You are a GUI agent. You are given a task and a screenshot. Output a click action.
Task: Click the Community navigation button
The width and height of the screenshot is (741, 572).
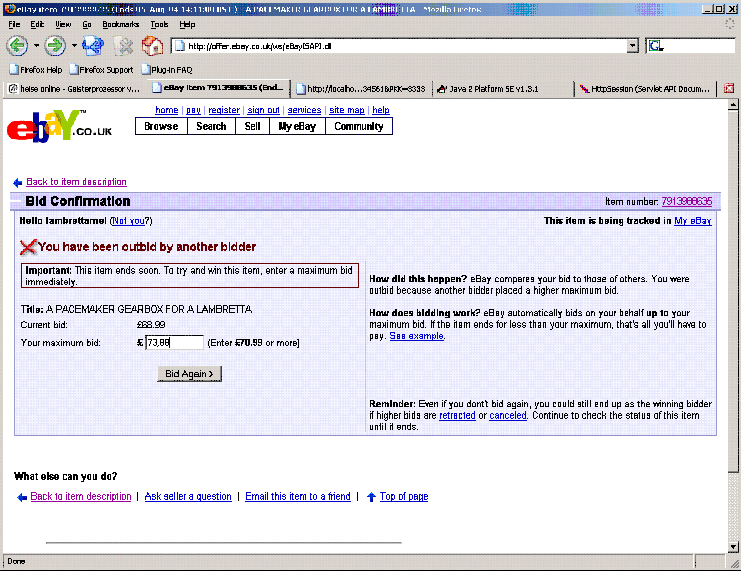pyautogui.click(x=359, y=126)
